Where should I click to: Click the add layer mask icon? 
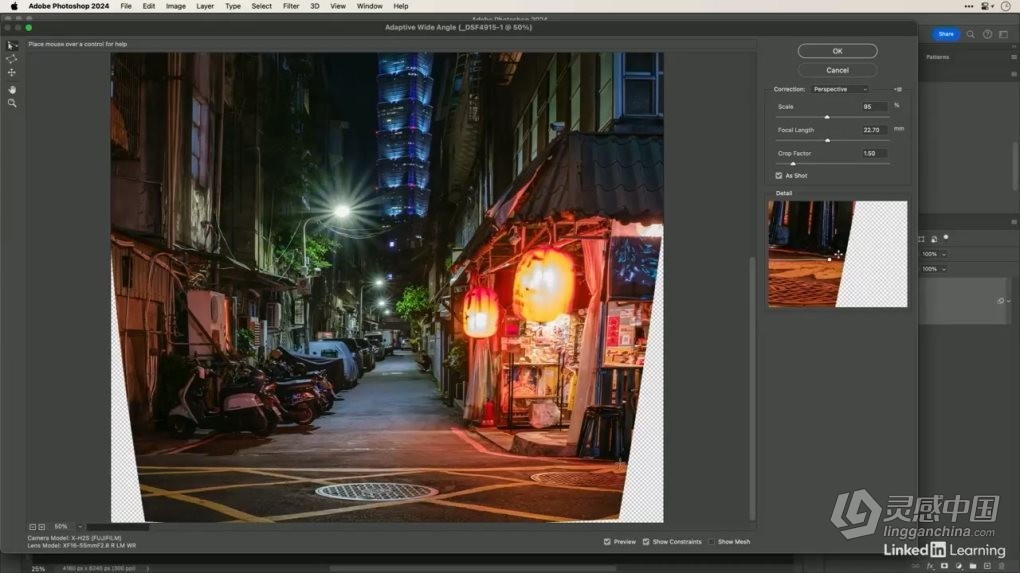point(945,566)
